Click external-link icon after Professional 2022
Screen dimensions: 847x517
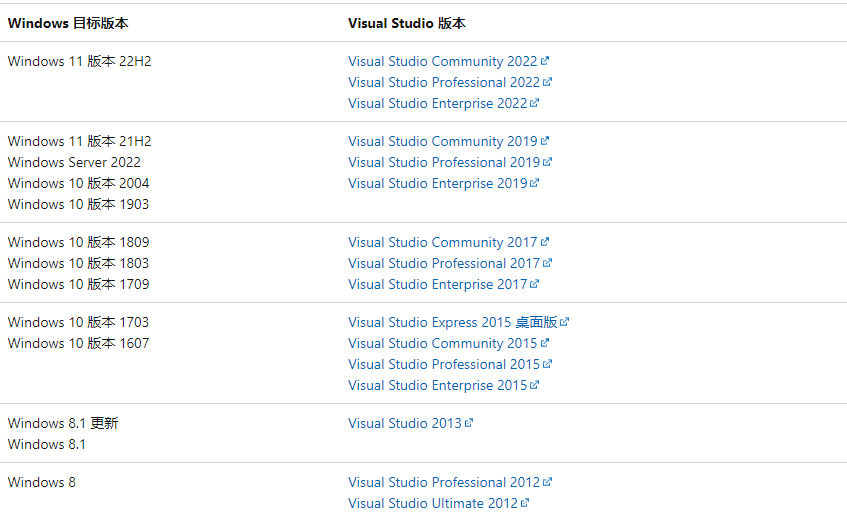tap(547, 82)
